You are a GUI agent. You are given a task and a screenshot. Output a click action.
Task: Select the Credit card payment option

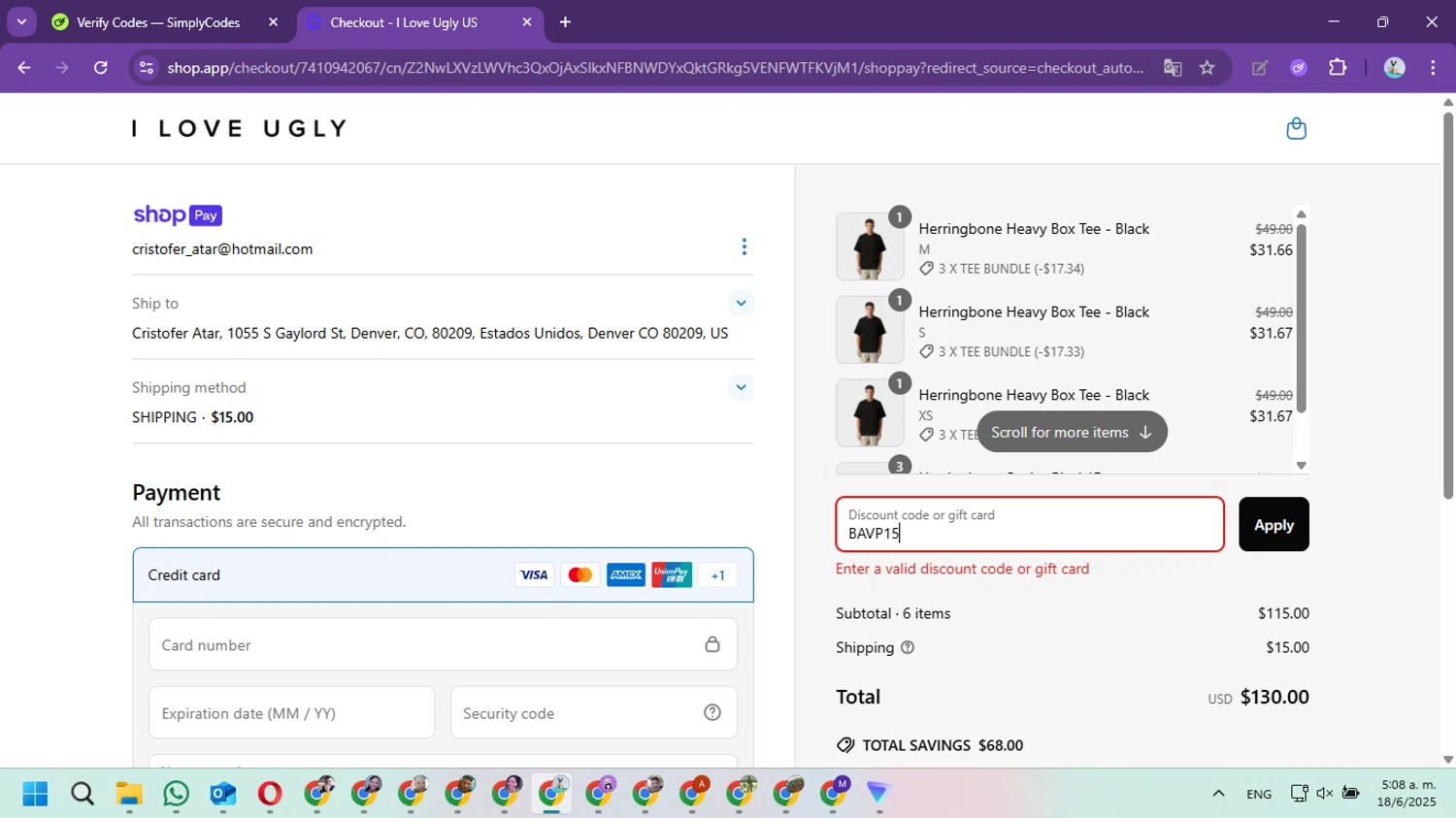[443, 574]
